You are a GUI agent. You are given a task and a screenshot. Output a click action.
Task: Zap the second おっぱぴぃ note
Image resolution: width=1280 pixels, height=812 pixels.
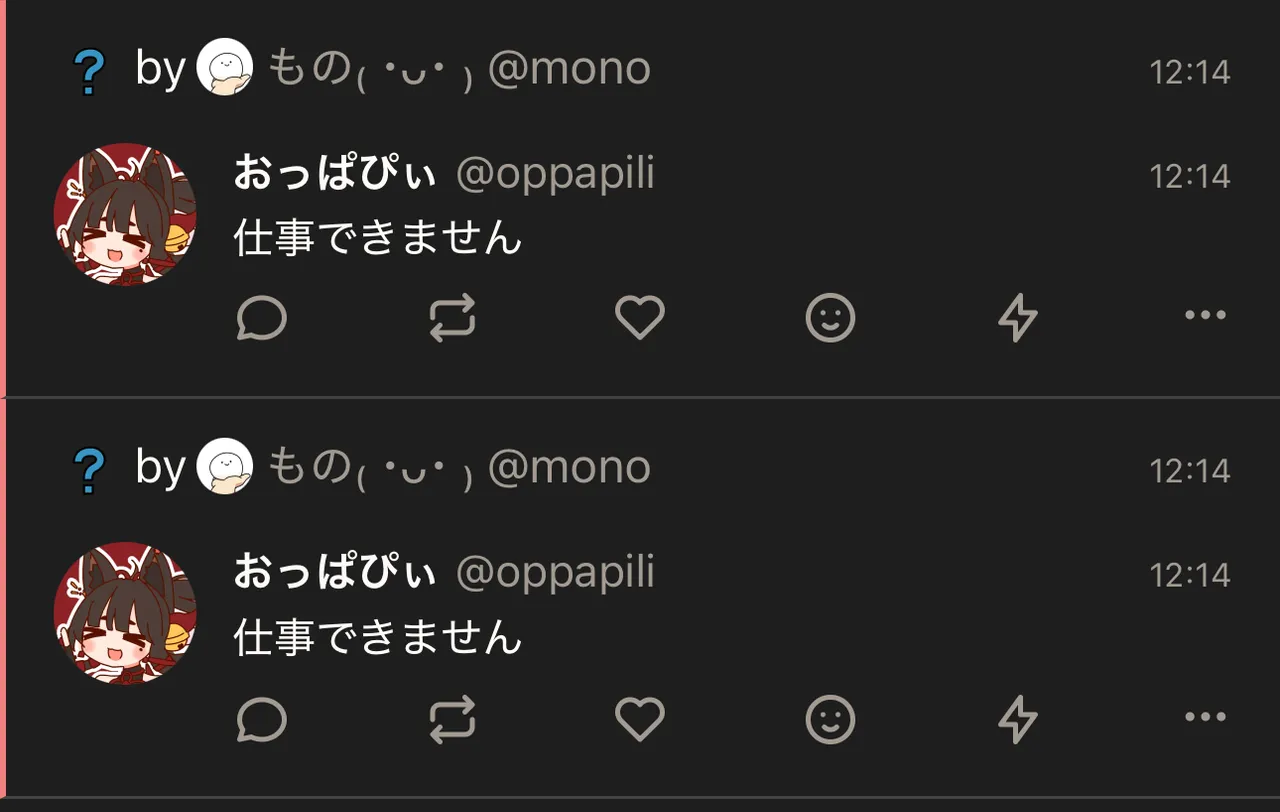tap(1018, 719)
